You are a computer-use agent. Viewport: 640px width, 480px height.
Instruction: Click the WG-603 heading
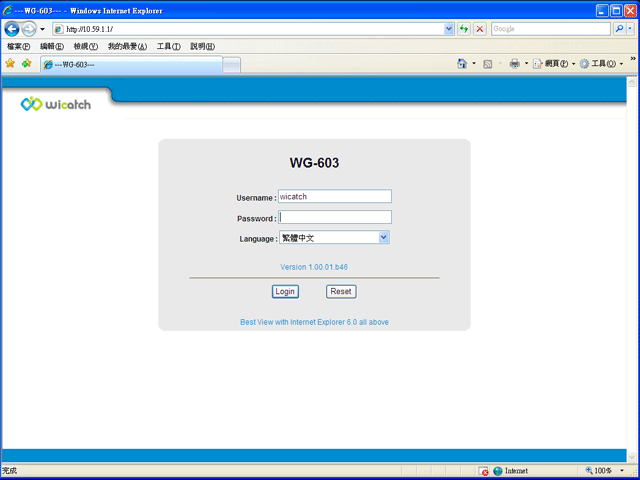[314, 163]
